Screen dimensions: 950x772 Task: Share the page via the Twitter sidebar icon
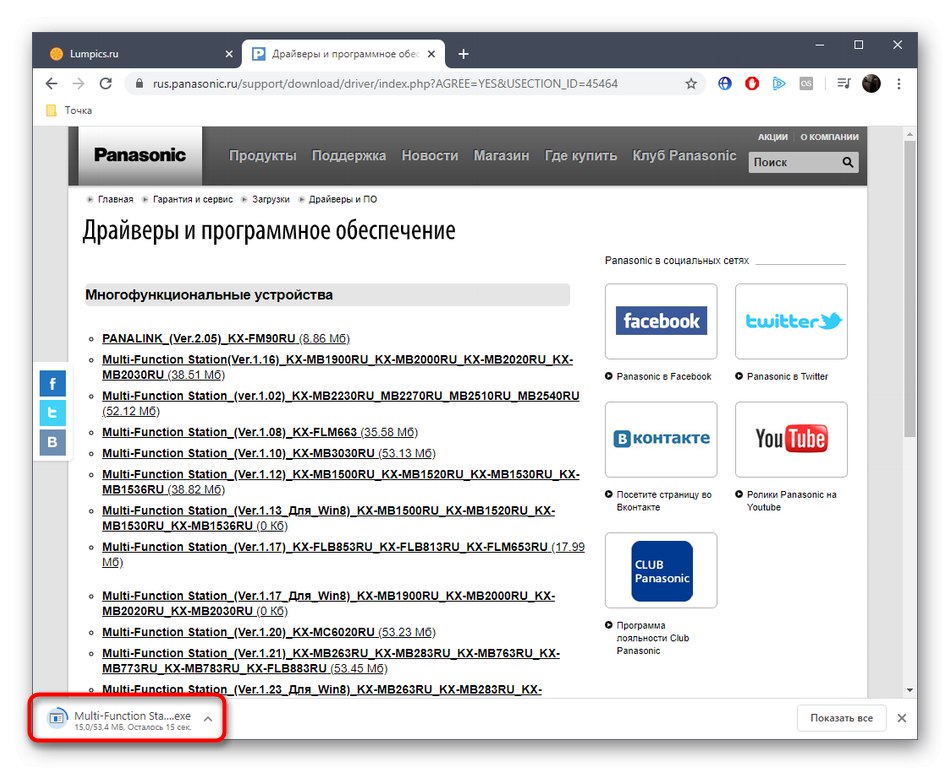point(52,413)
